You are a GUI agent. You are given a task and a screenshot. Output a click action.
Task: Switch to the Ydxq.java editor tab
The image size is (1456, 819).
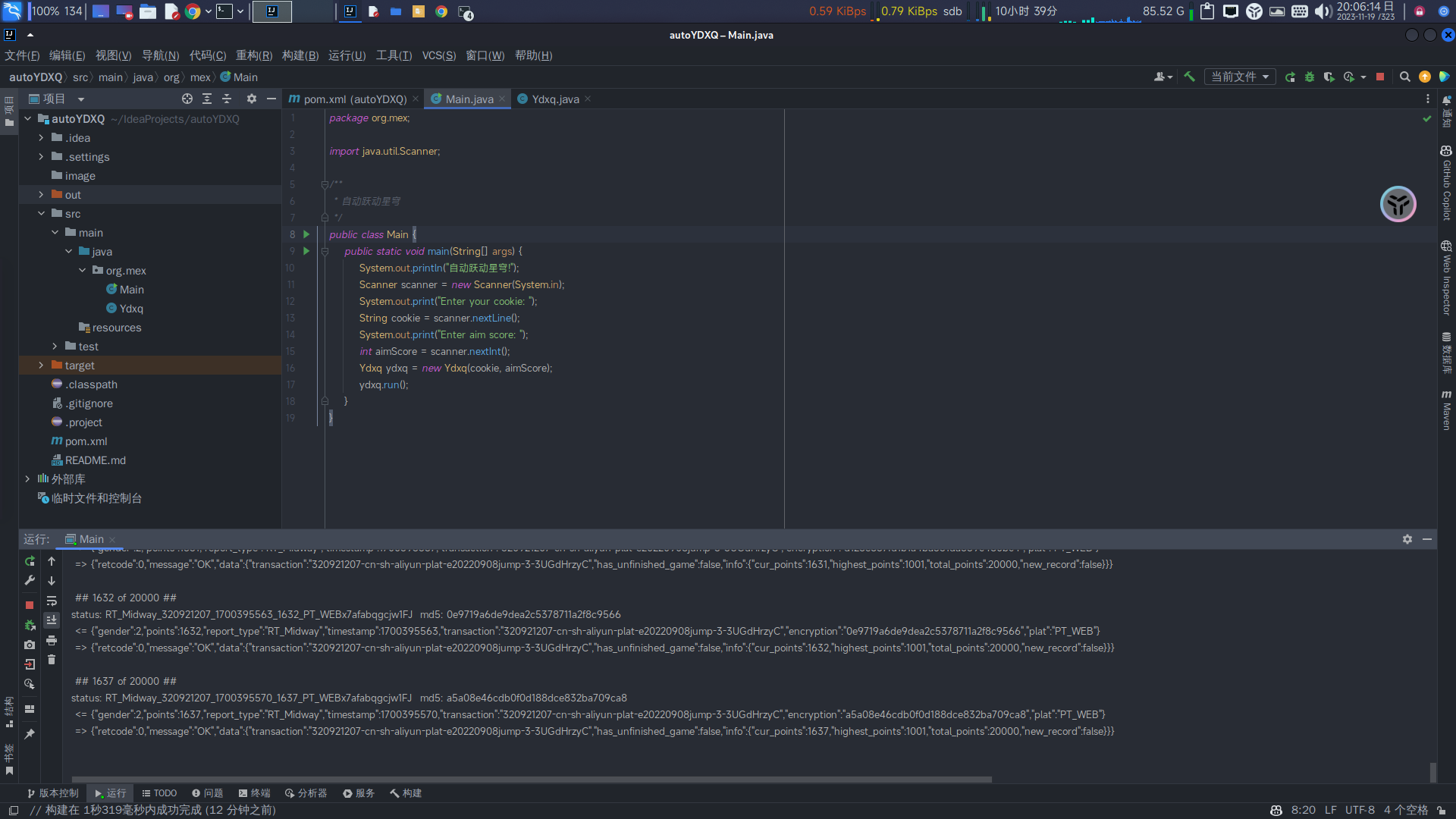coord(554,99)
